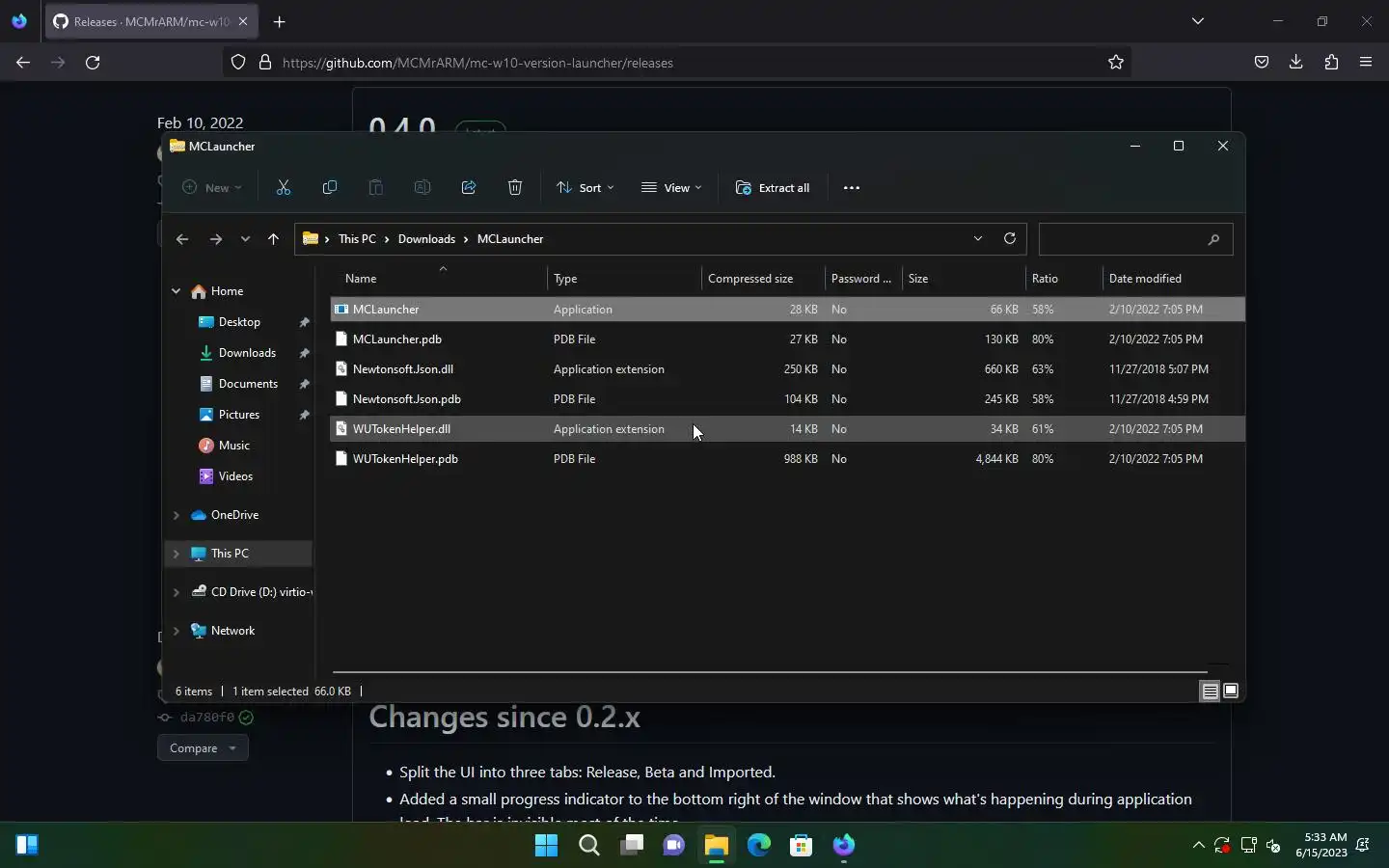Open the See more three-dots menu
The image size is (1389, 868).
851,188
